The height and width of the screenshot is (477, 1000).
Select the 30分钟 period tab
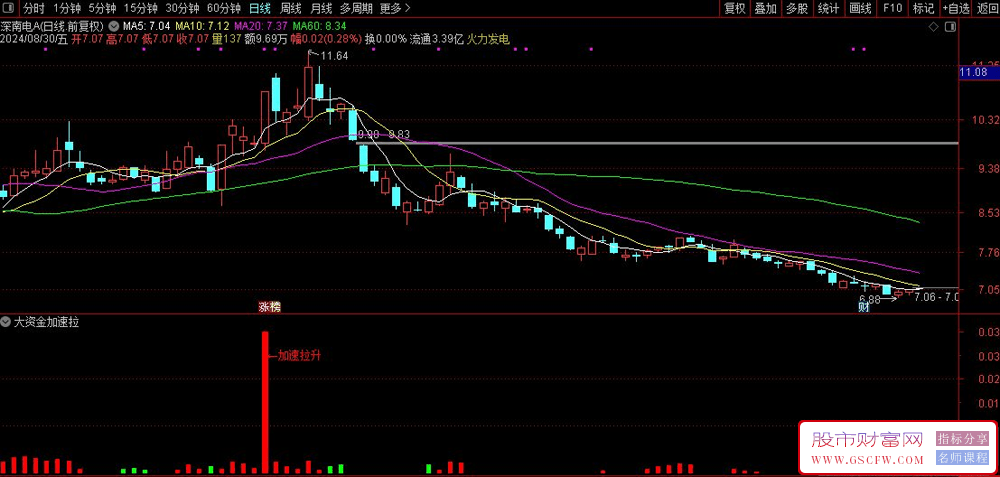(x=182, y=8)
